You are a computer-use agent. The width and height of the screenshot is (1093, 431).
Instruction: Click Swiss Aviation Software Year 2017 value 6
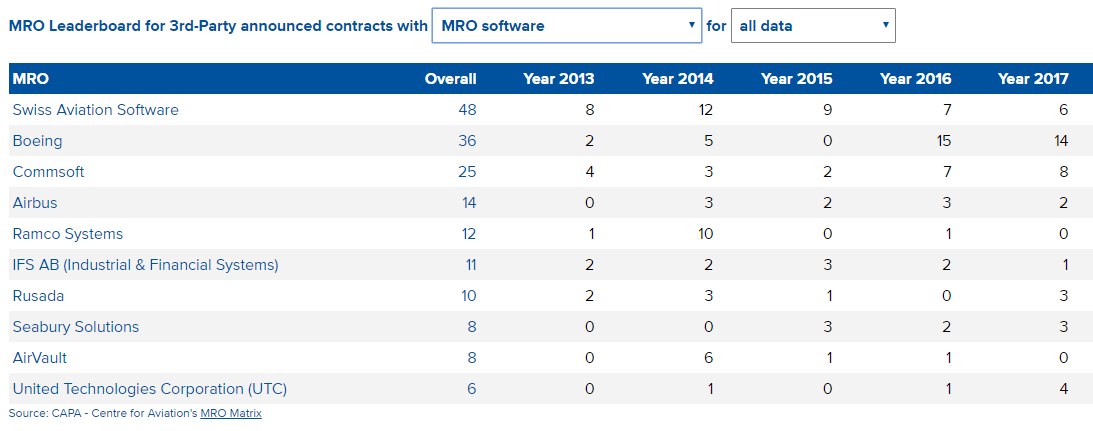(1064, 109)
